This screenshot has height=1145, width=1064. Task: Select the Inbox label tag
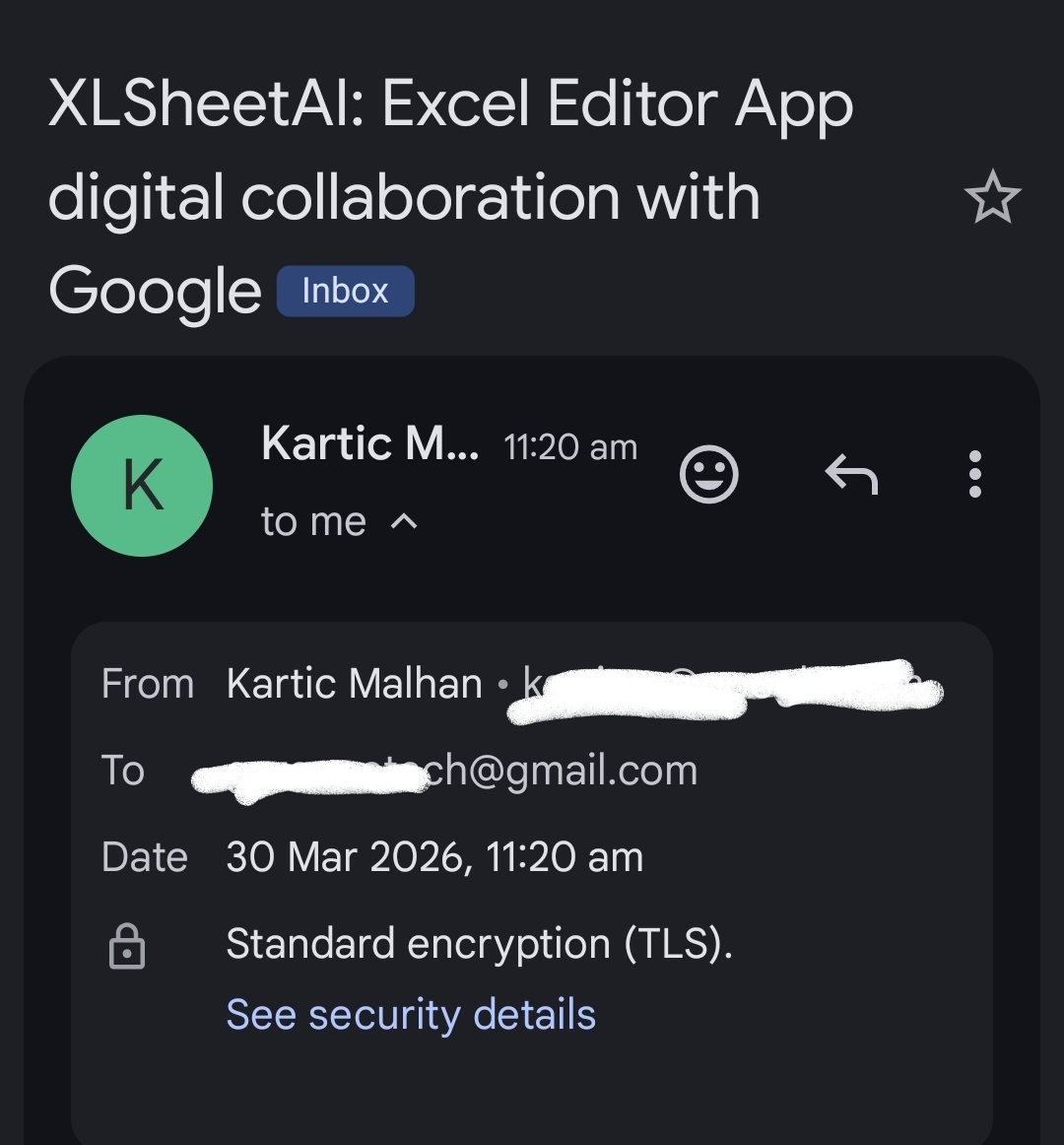345,292
